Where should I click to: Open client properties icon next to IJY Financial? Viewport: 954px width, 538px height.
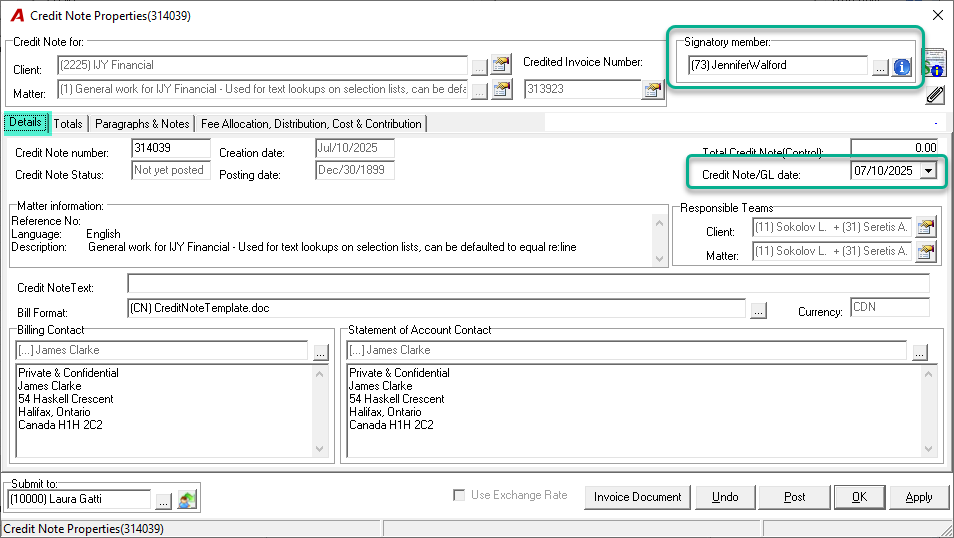(x=501, y=65)
